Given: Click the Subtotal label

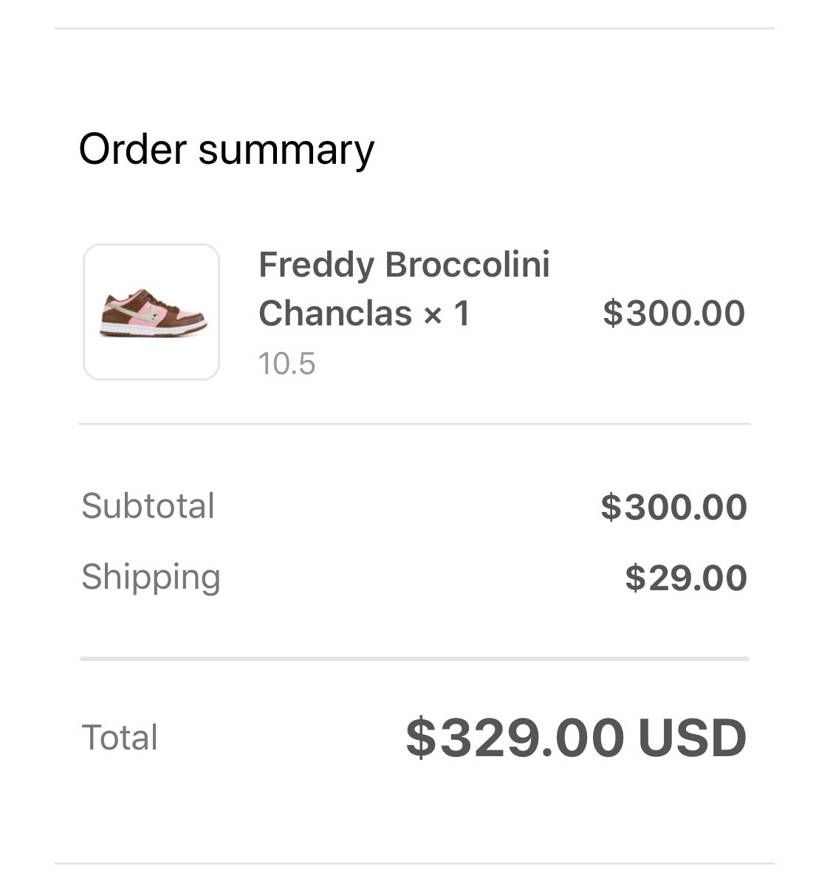Looking at the screenshot, I should point(148,506).
